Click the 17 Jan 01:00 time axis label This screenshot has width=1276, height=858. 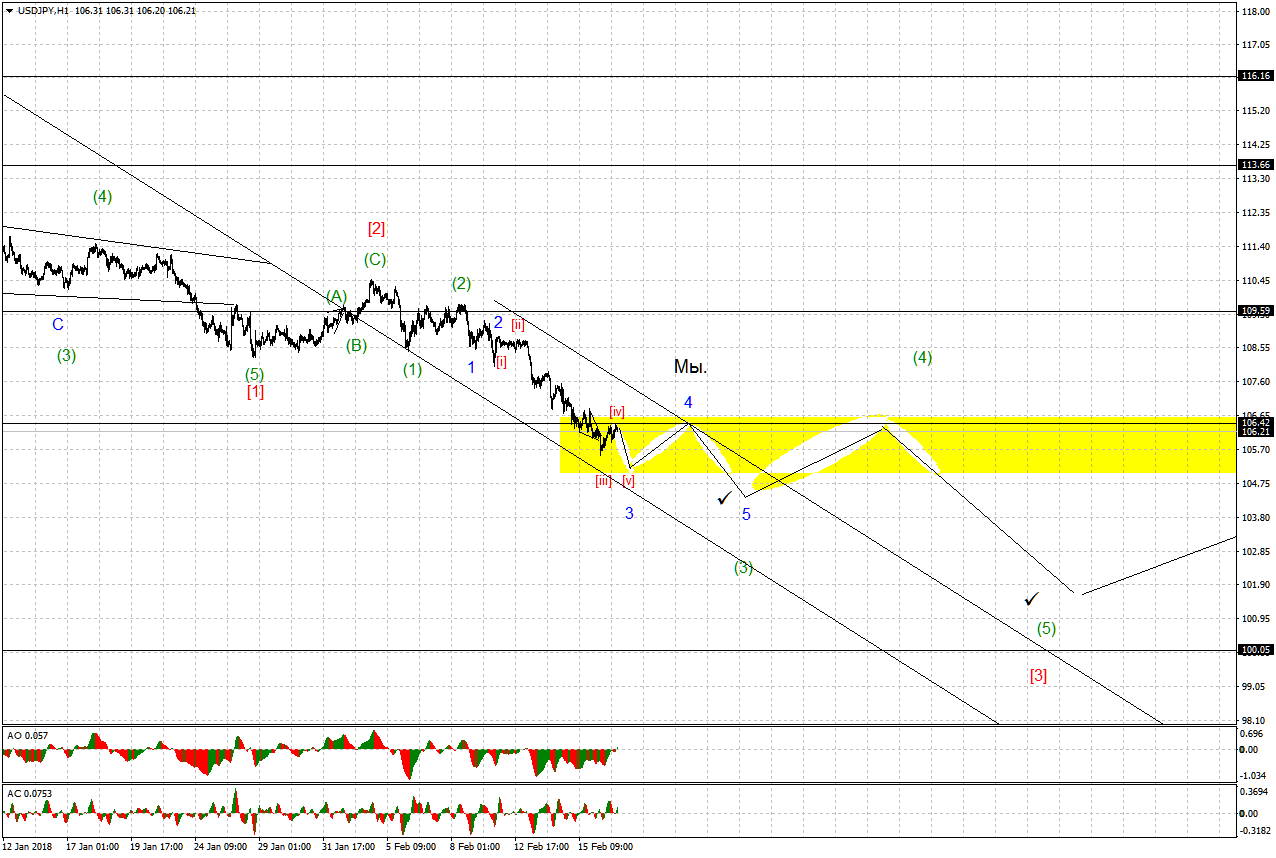tap(93, 847)
